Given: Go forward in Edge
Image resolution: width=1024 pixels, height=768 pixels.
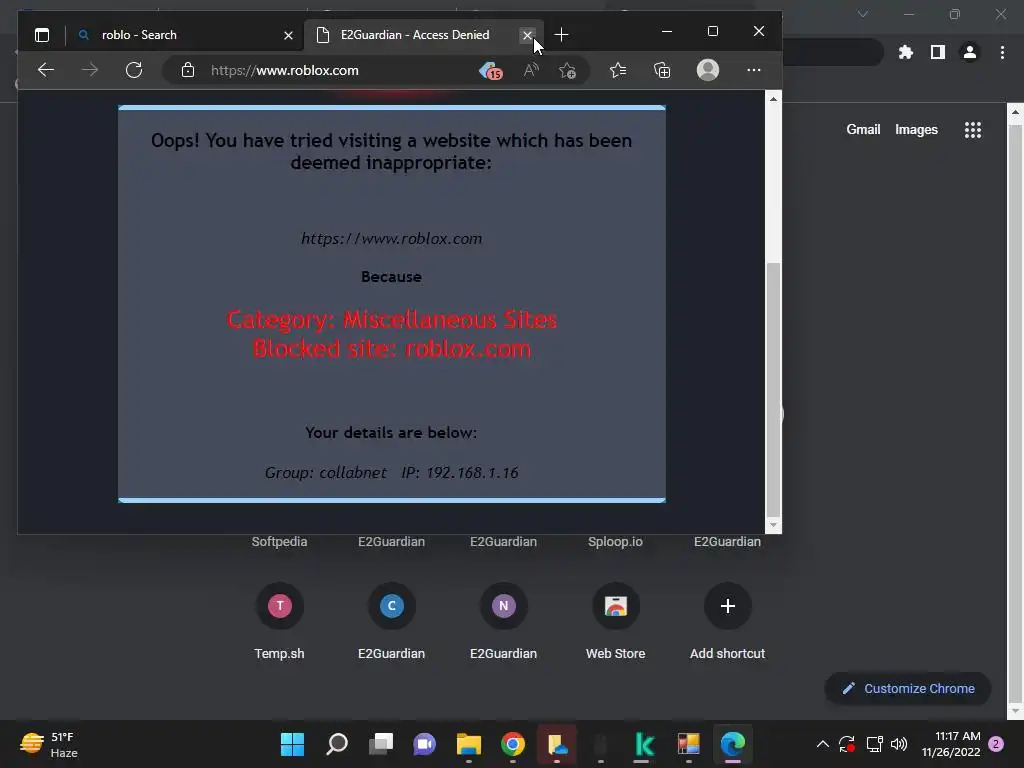Looking at the screenshot, I should point(89,70).
